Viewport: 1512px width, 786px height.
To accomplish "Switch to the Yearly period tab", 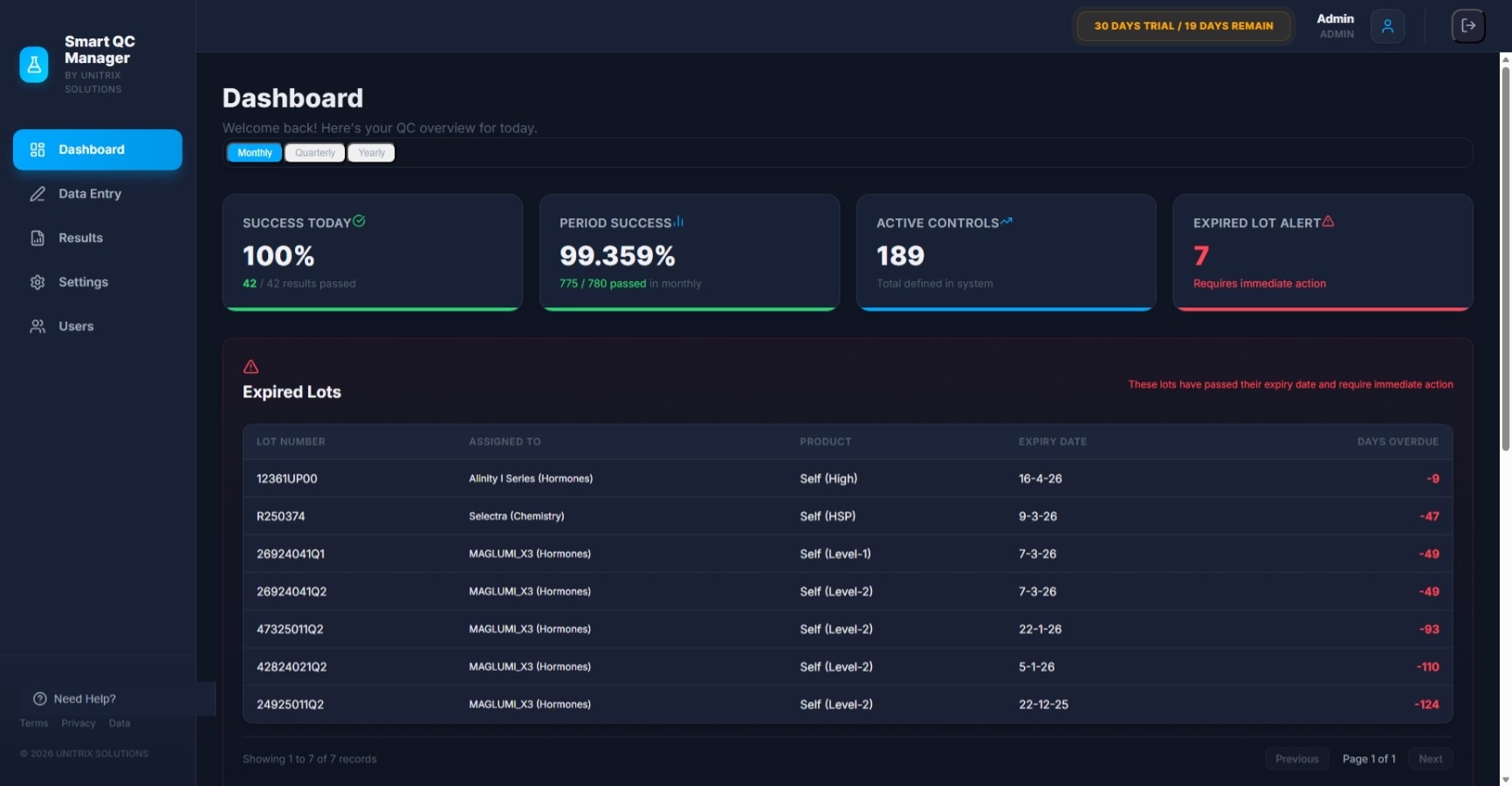I will (x=371, y=153).
